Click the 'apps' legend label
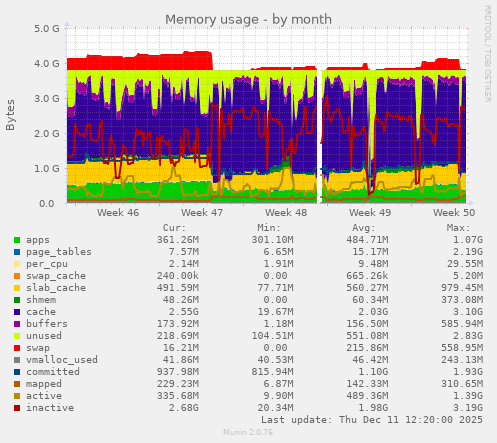Image resolution: width=497 pixels, height=443 pixels. pos(38,240)
